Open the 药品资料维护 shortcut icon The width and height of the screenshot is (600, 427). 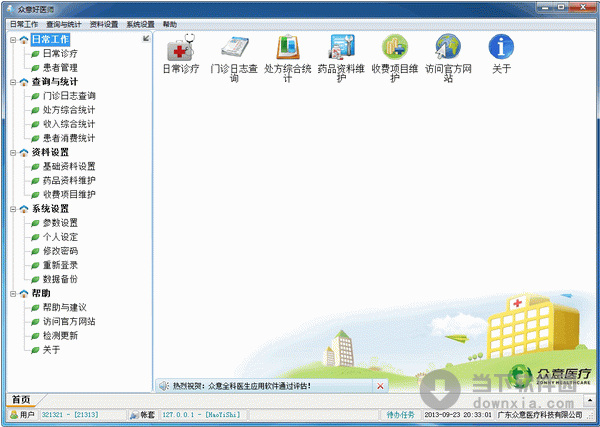tap(341, 47)
